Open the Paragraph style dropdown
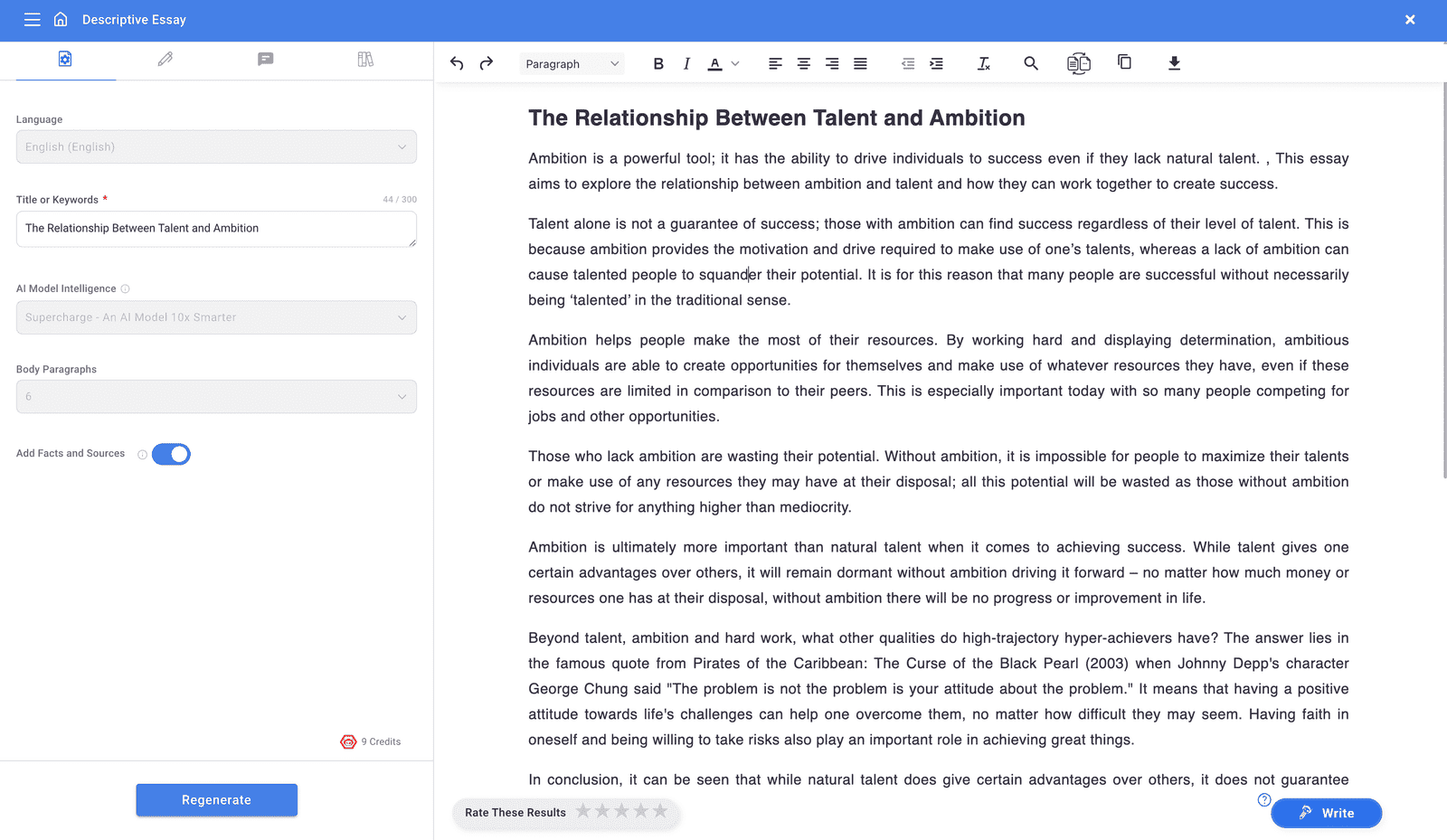Screen dimensions: 1447x840 click(x=572, y=63)
